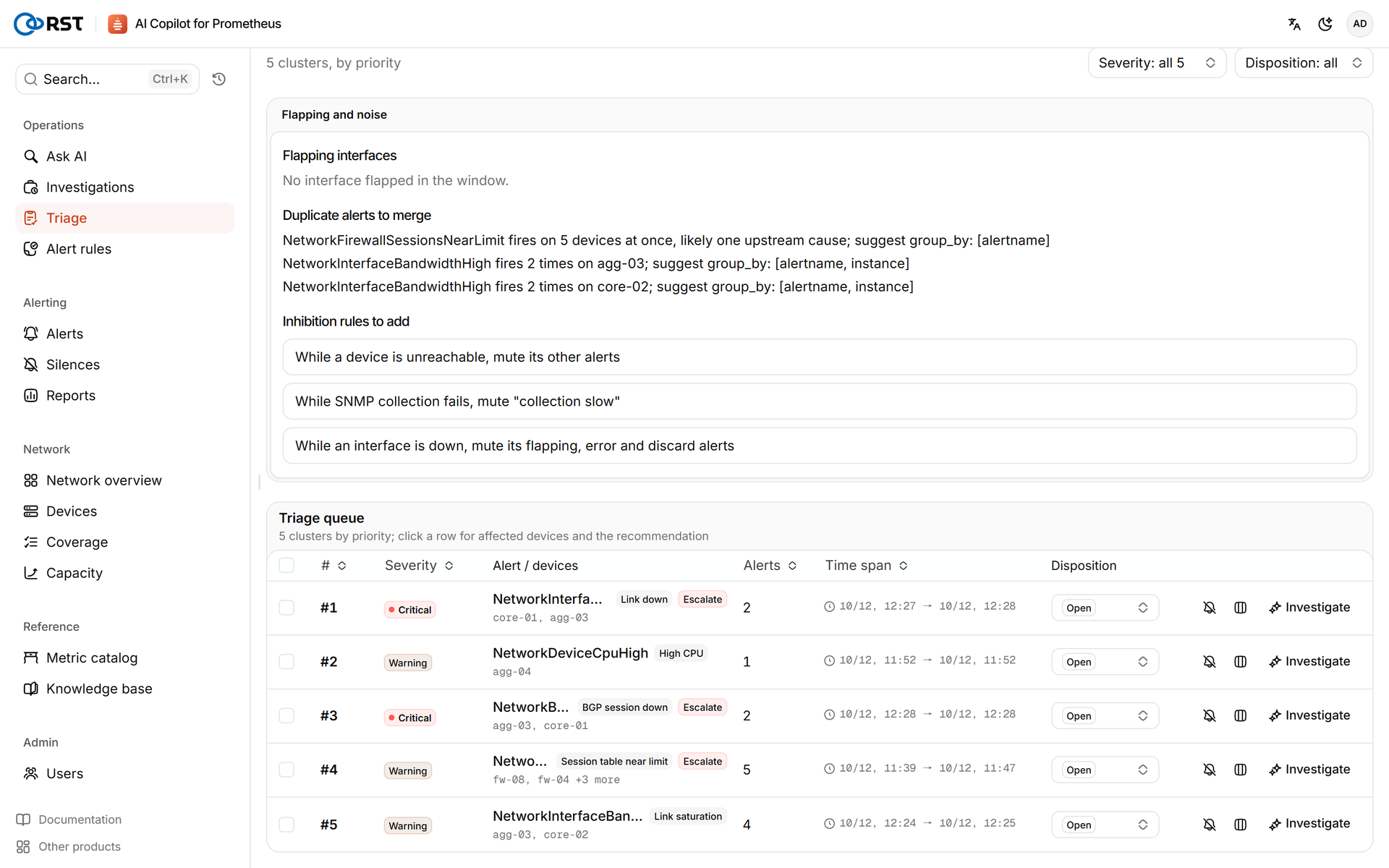Open columns panel icon for row #4
This screenshot has width=1389, height=868.
click(1240, 770)
